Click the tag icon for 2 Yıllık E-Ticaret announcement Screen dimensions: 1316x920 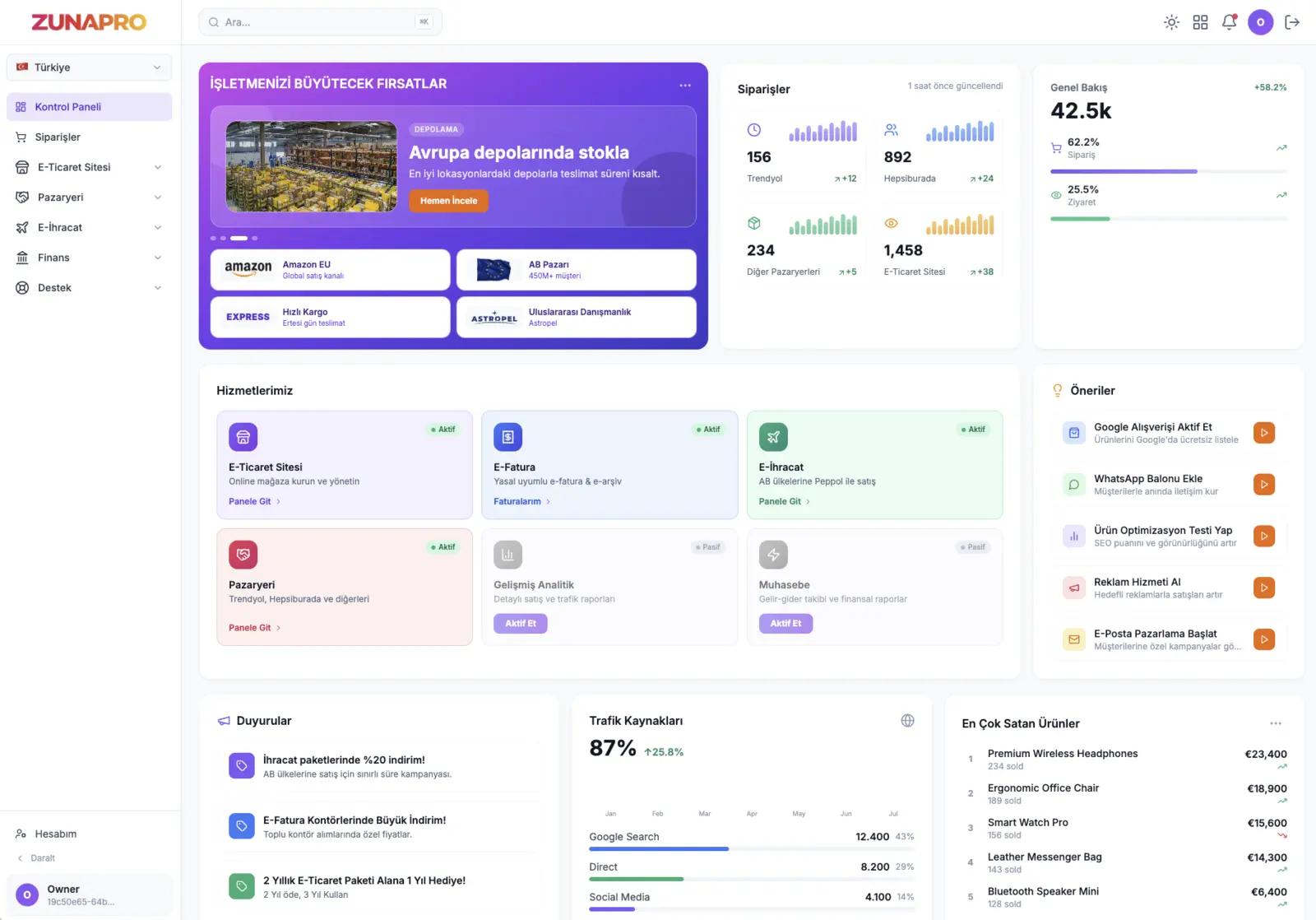tap(242, 886)
